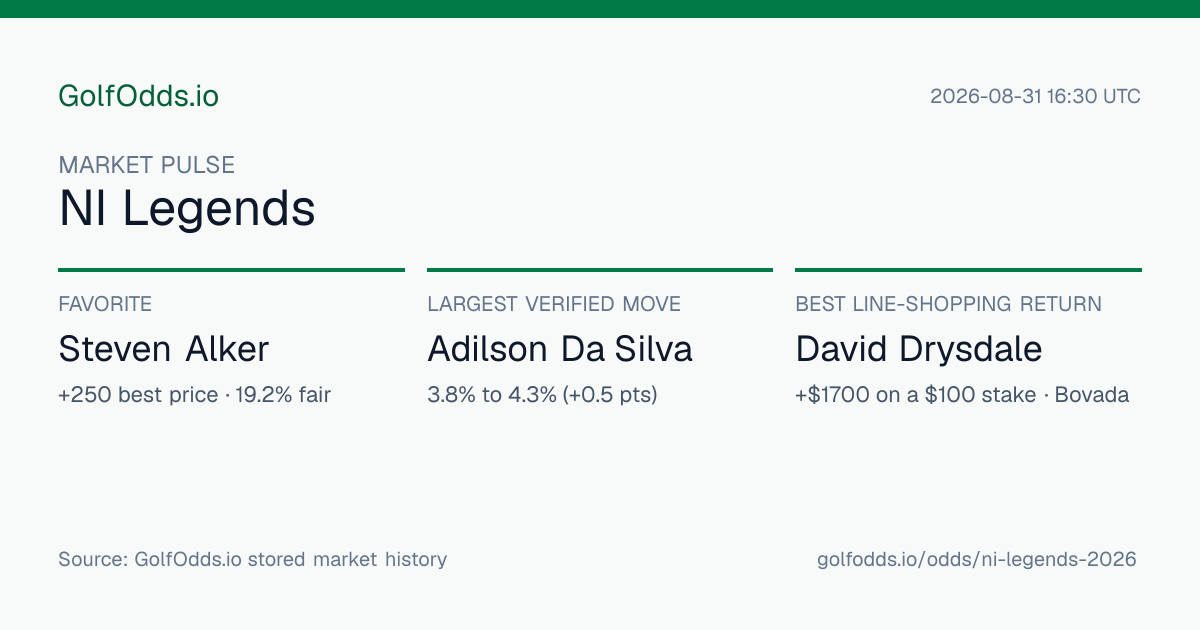
Task: Click the GolfOdds.io logo text
Action: click(x=138, y=96)
